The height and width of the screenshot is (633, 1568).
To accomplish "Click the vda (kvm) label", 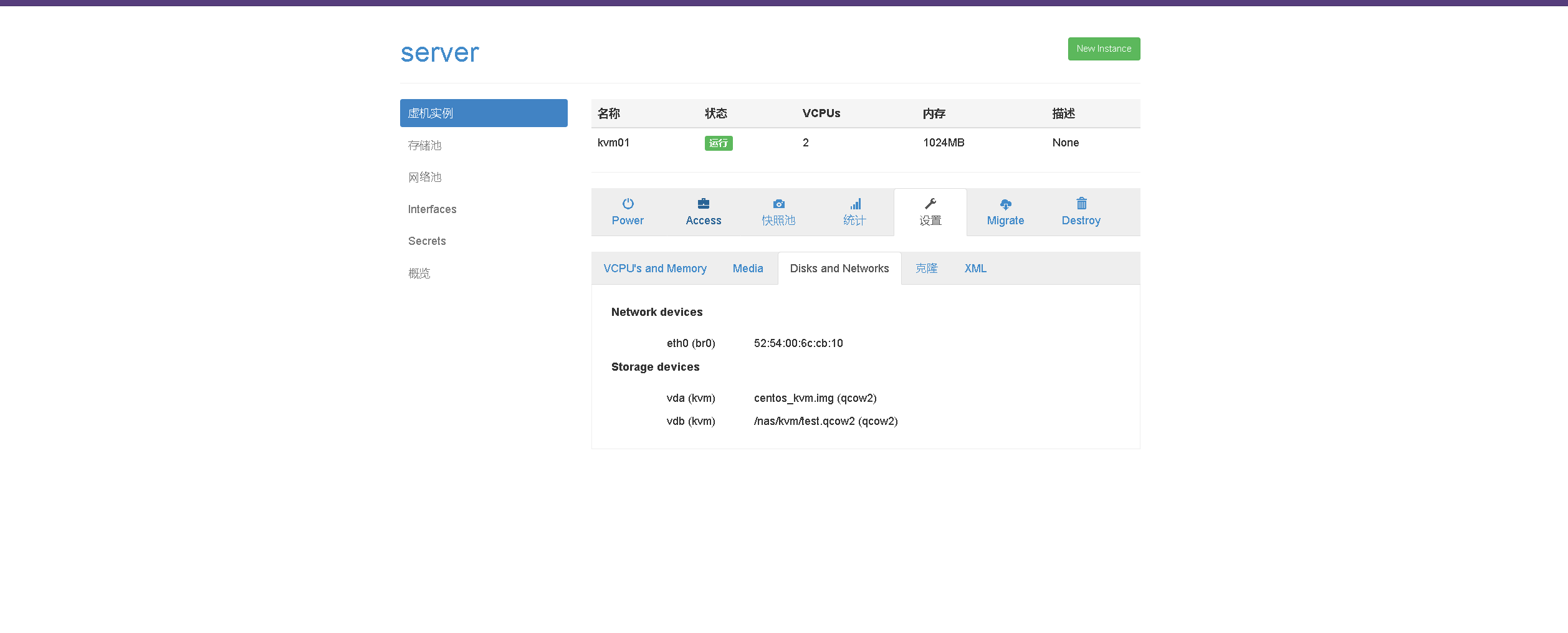I will (691, 398).
